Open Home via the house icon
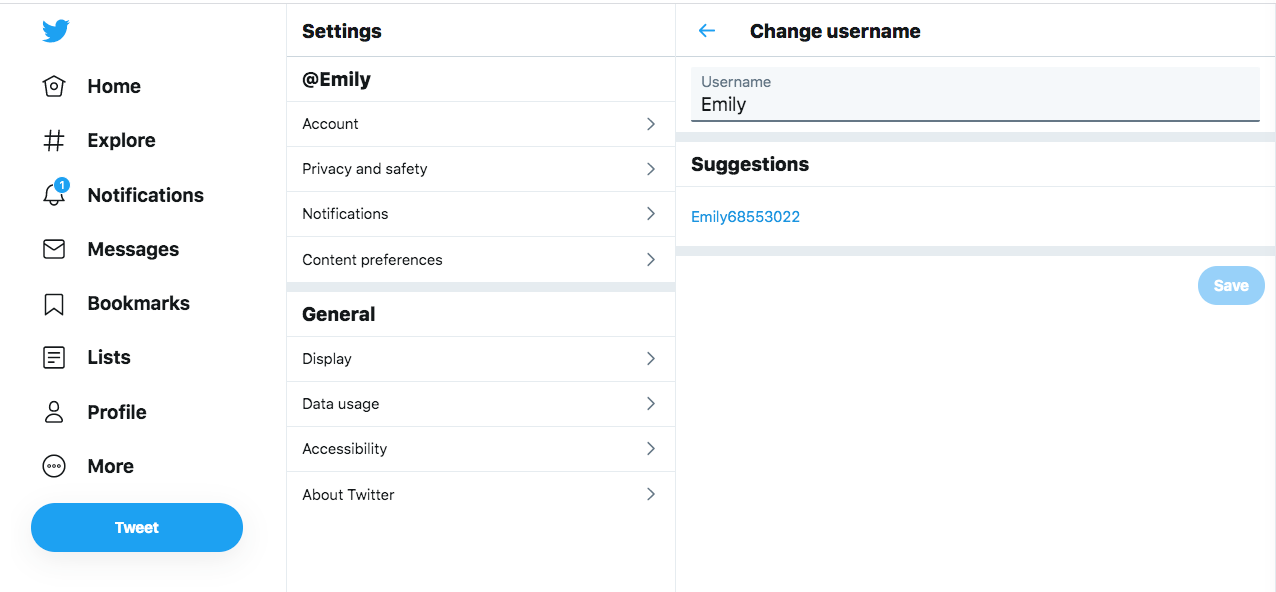1276x592 pixels. [54, 86]
